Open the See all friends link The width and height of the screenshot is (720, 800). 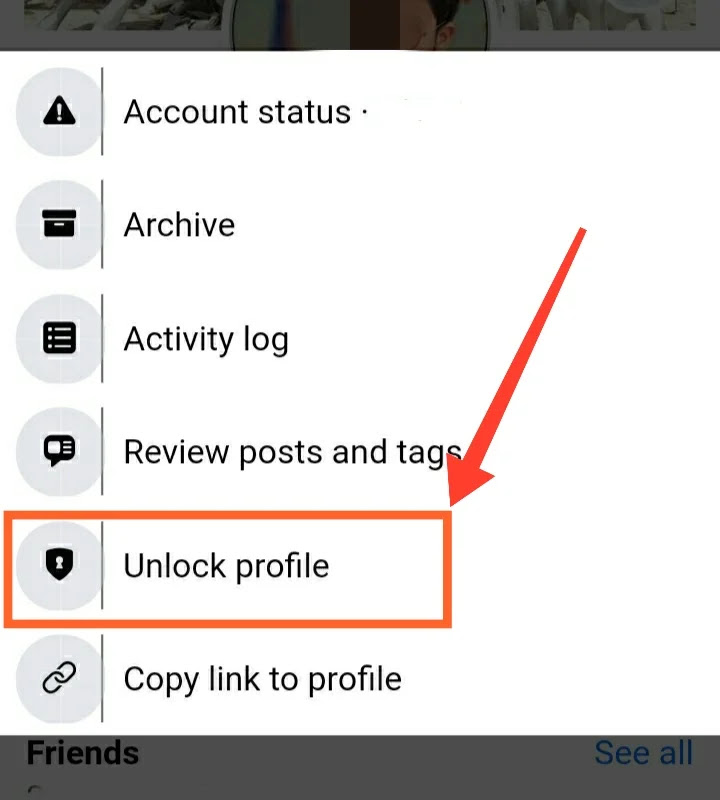643,753
